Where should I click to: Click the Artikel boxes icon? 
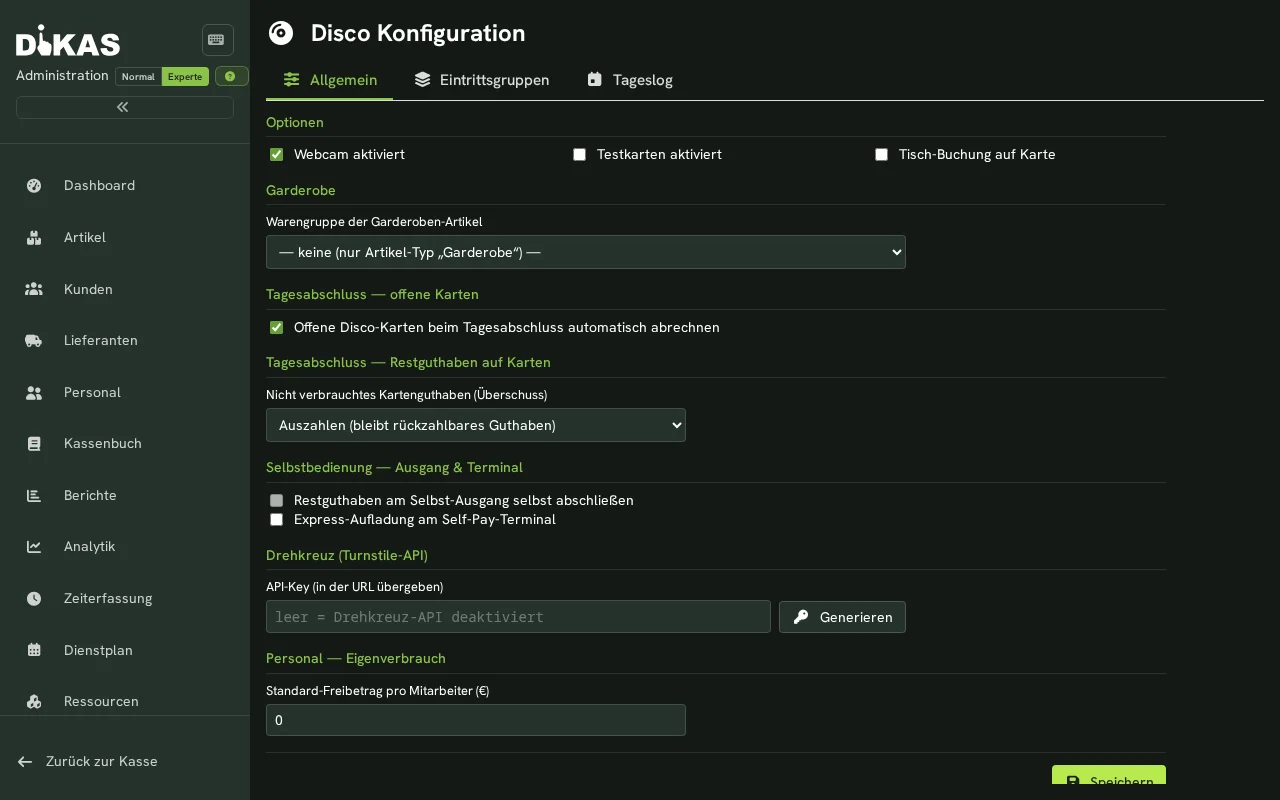coord(34,237)
